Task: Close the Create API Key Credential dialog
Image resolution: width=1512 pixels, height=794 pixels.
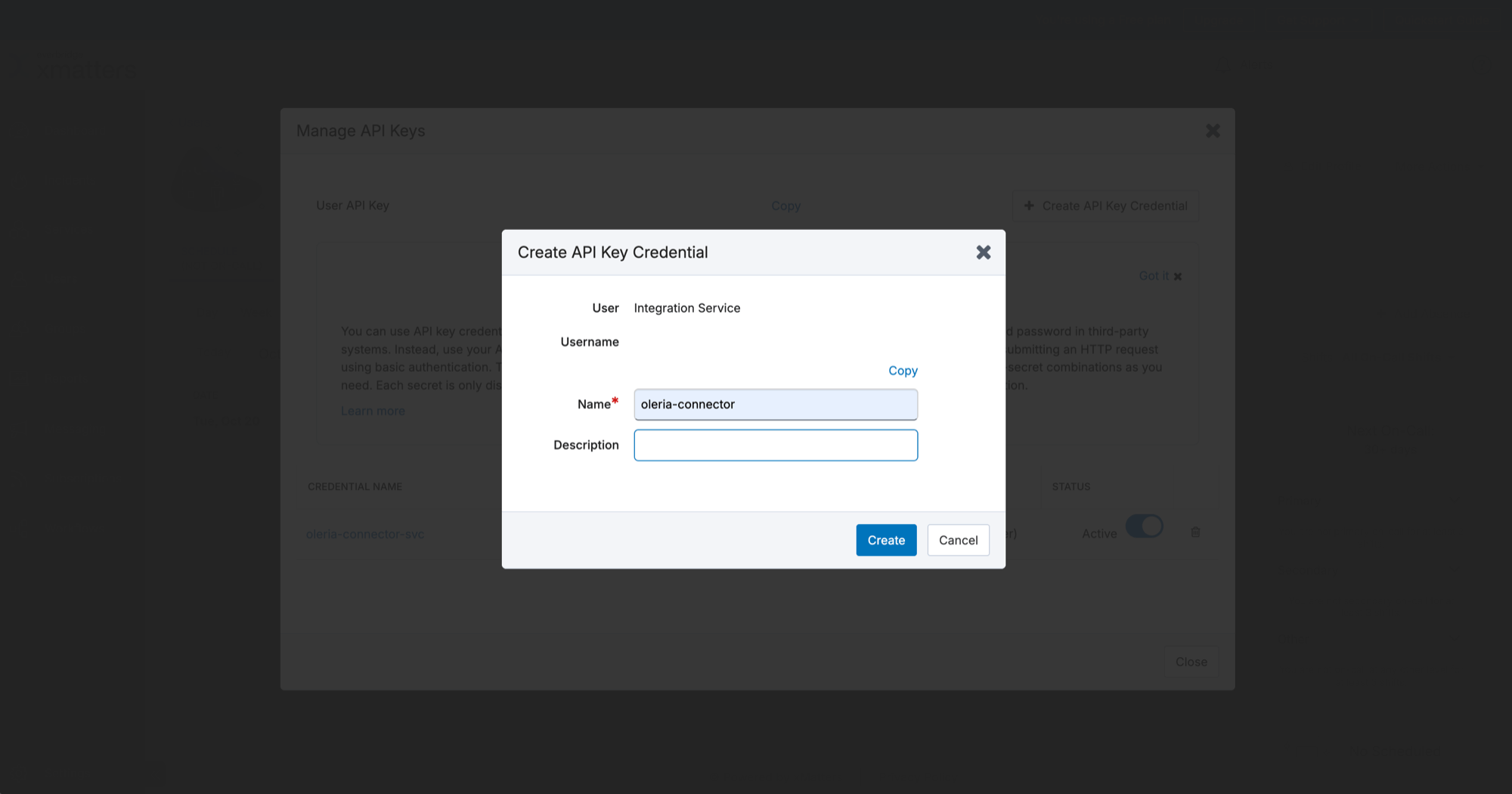Action: pyautogui.click(x=983, y=253)
